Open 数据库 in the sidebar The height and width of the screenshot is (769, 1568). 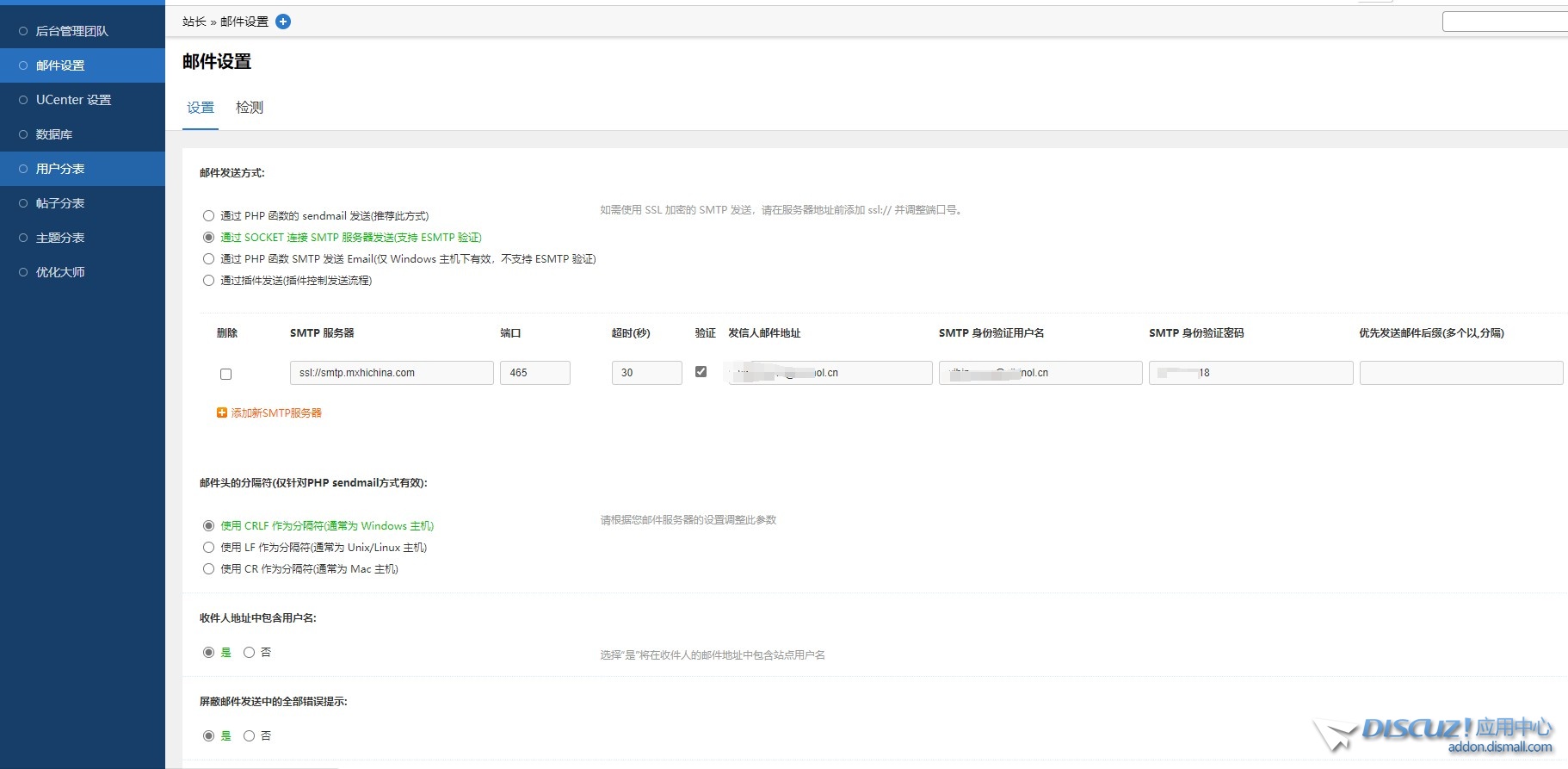click(83, 134)
